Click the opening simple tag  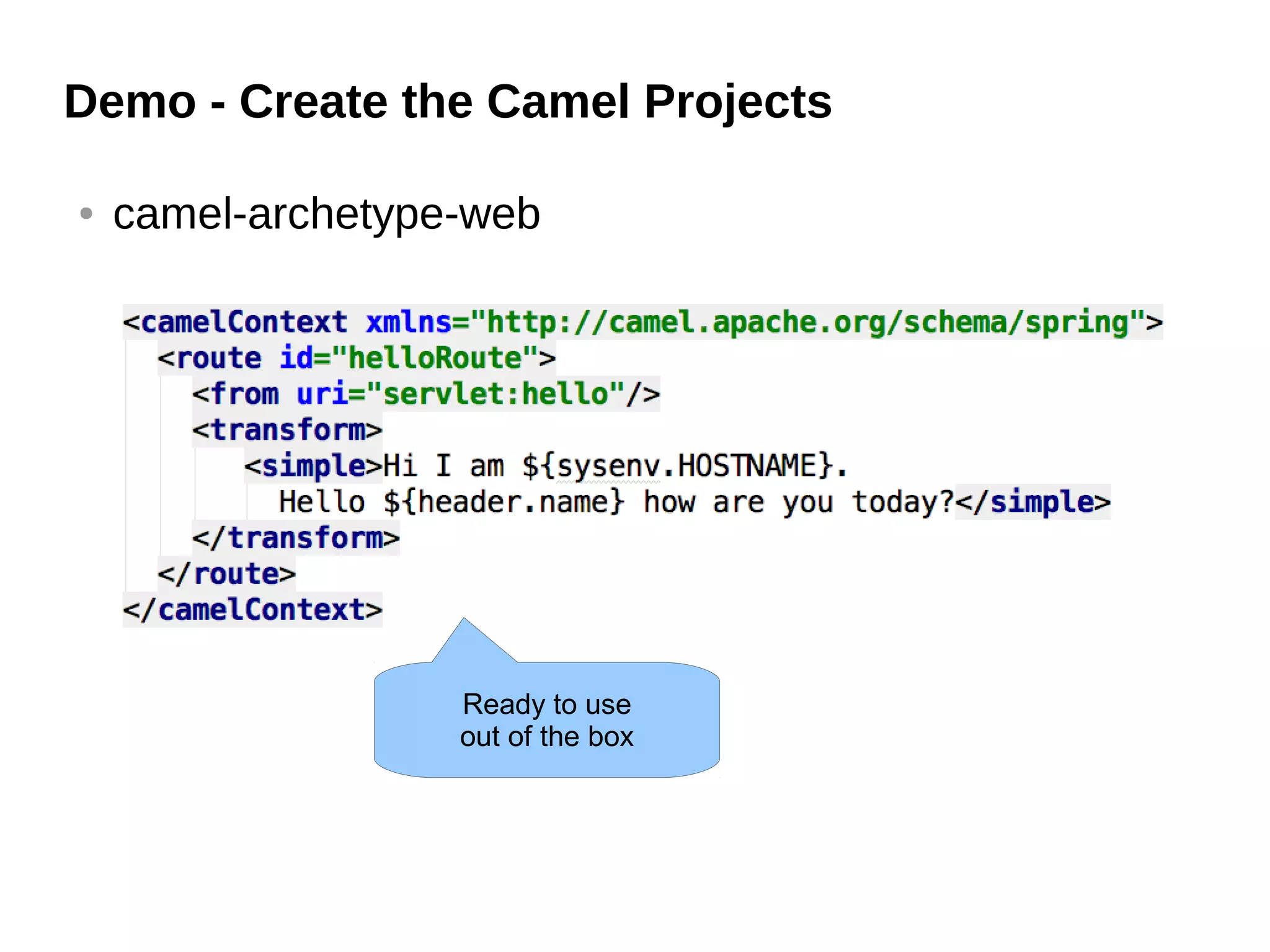pyautogui.click(x=313, y=466)
